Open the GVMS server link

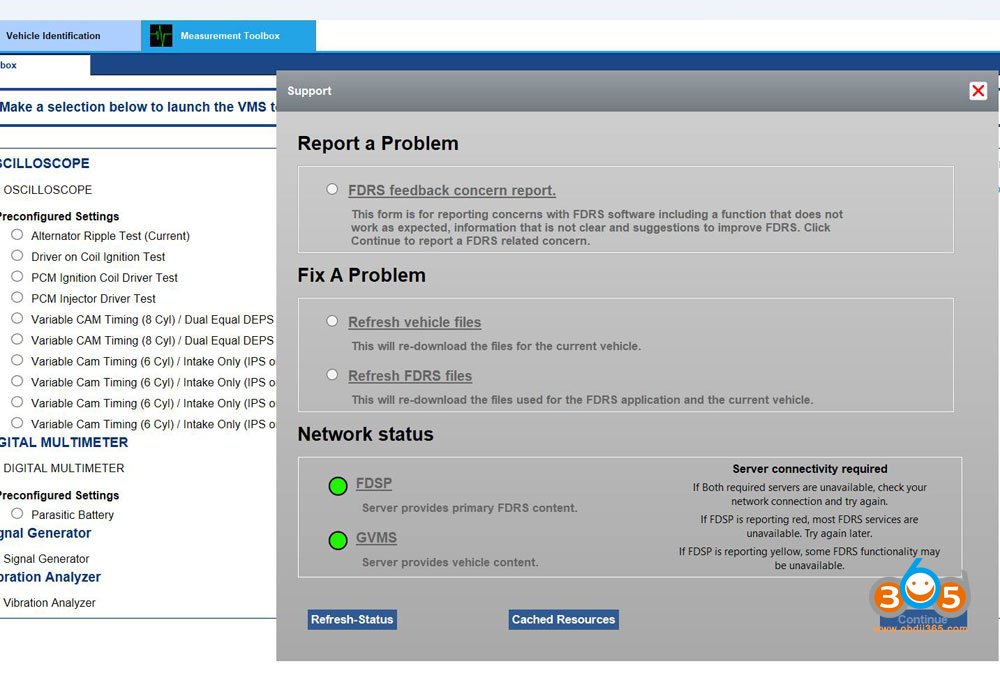(376, 538)
